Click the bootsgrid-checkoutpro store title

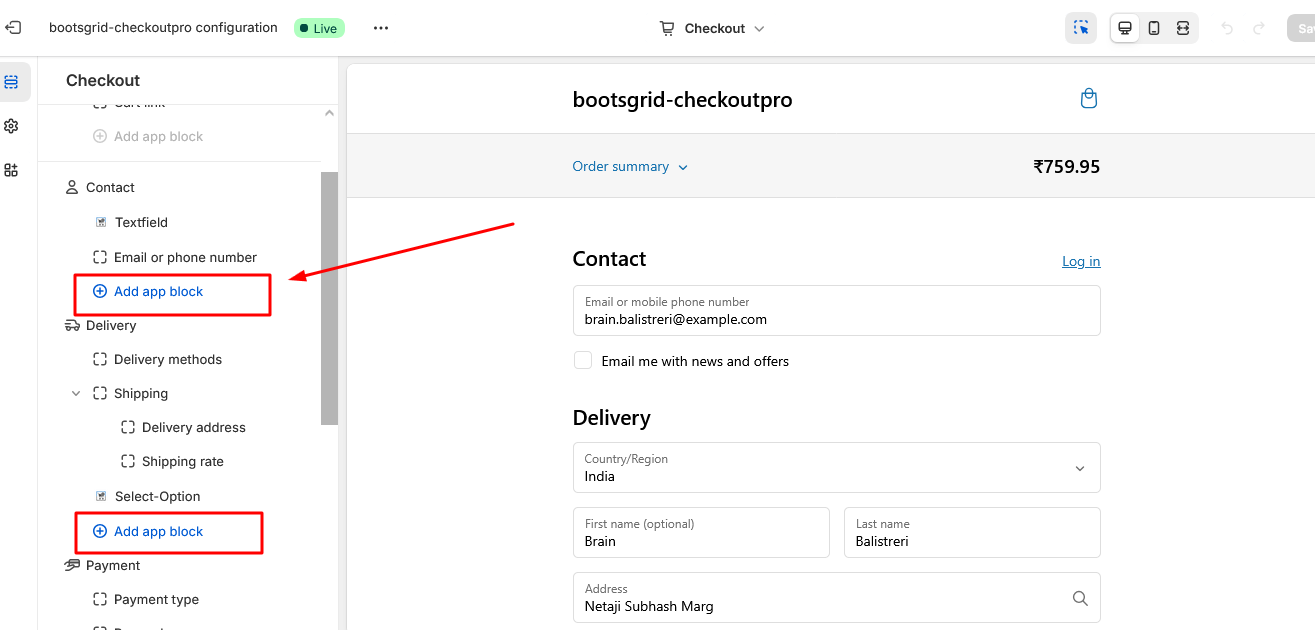click(x=682, y=100)
